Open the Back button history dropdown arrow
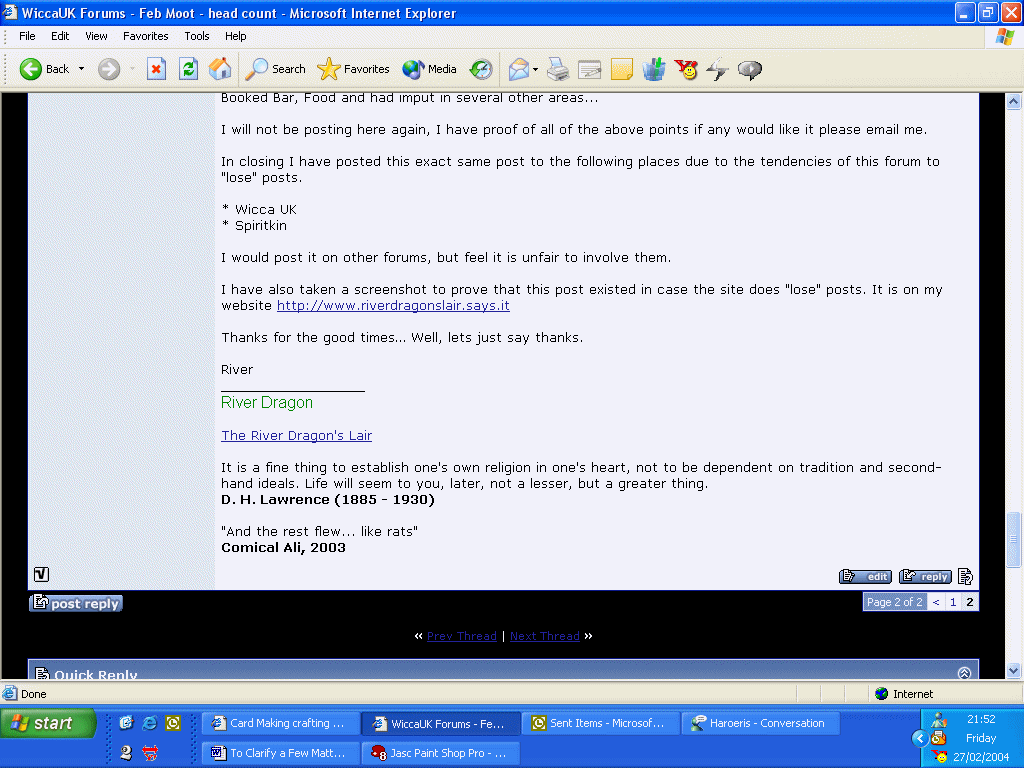The height and width of the screenshot is (768, 1024). tap(82, 69)
